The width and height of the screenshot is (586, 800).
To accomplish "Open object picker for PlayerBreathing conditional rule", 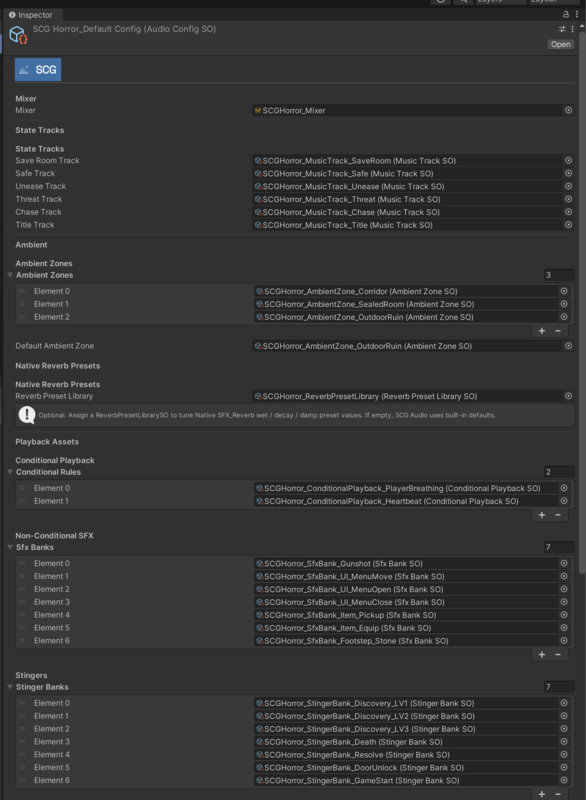I will pos(564,488).
